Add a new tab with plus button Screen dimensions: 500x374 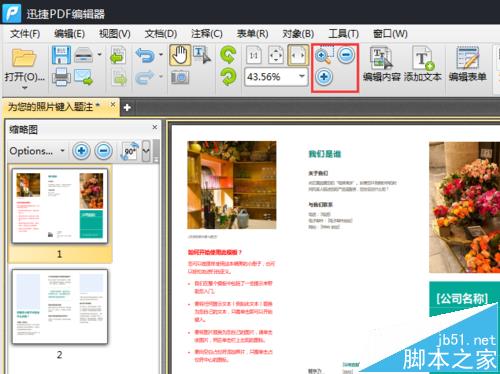point(127,108)
